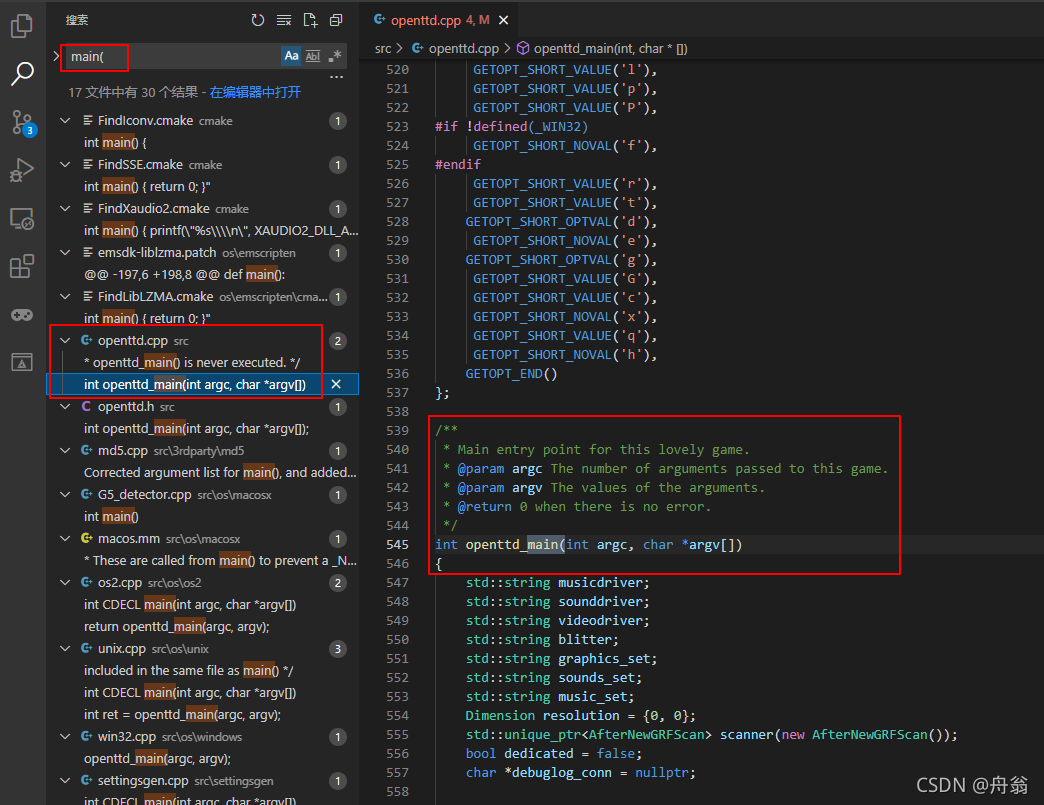This screenshot has height=805, width=1044.
Task: Open the Extensions view
Action: pyautogui.click(x=22, y=266)
